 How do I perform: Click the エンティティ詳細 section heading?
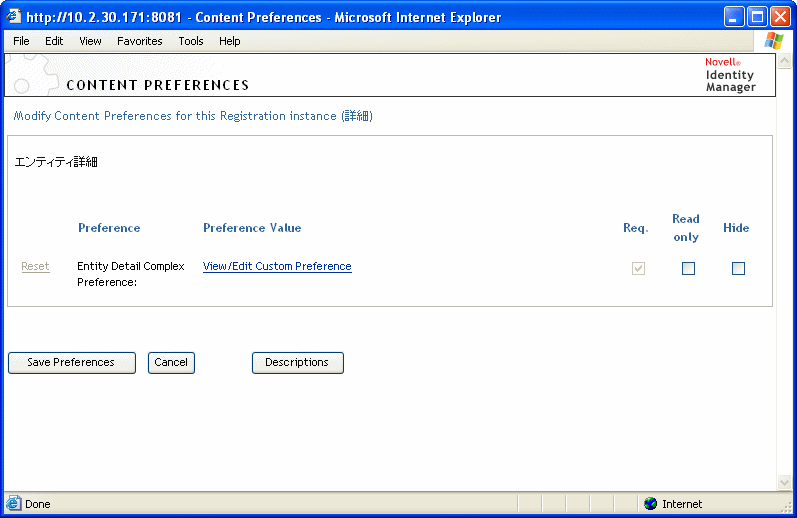tap(56, 162)
